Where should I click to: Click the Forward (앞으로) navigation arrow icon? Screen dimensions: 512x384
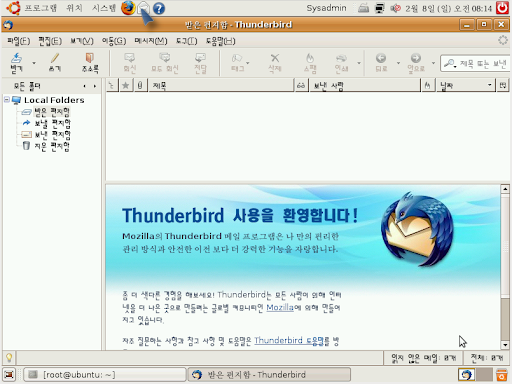tap(416, 58)
